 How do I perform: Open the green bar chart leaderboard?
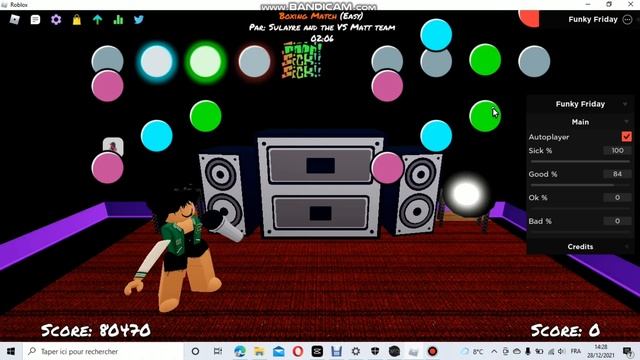point(118,20)
